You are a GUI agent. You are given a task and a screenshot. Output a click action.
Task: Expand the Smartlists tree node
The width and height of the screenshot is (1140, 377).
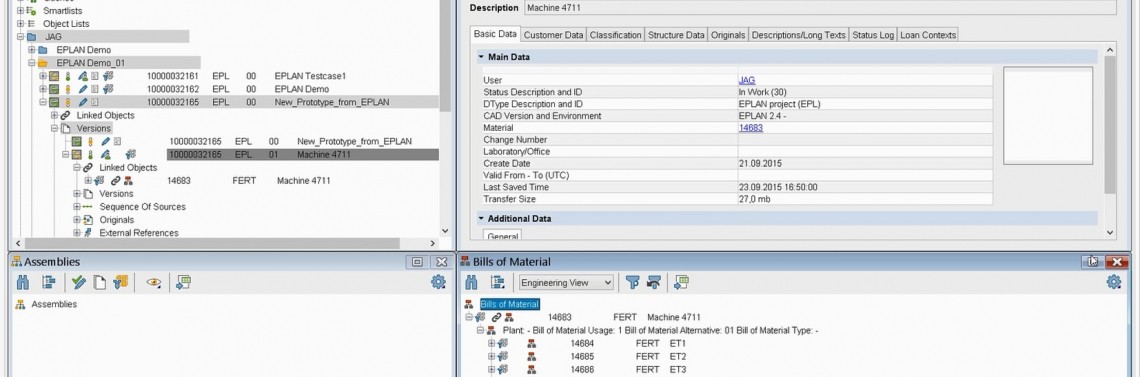coord(20,11)
